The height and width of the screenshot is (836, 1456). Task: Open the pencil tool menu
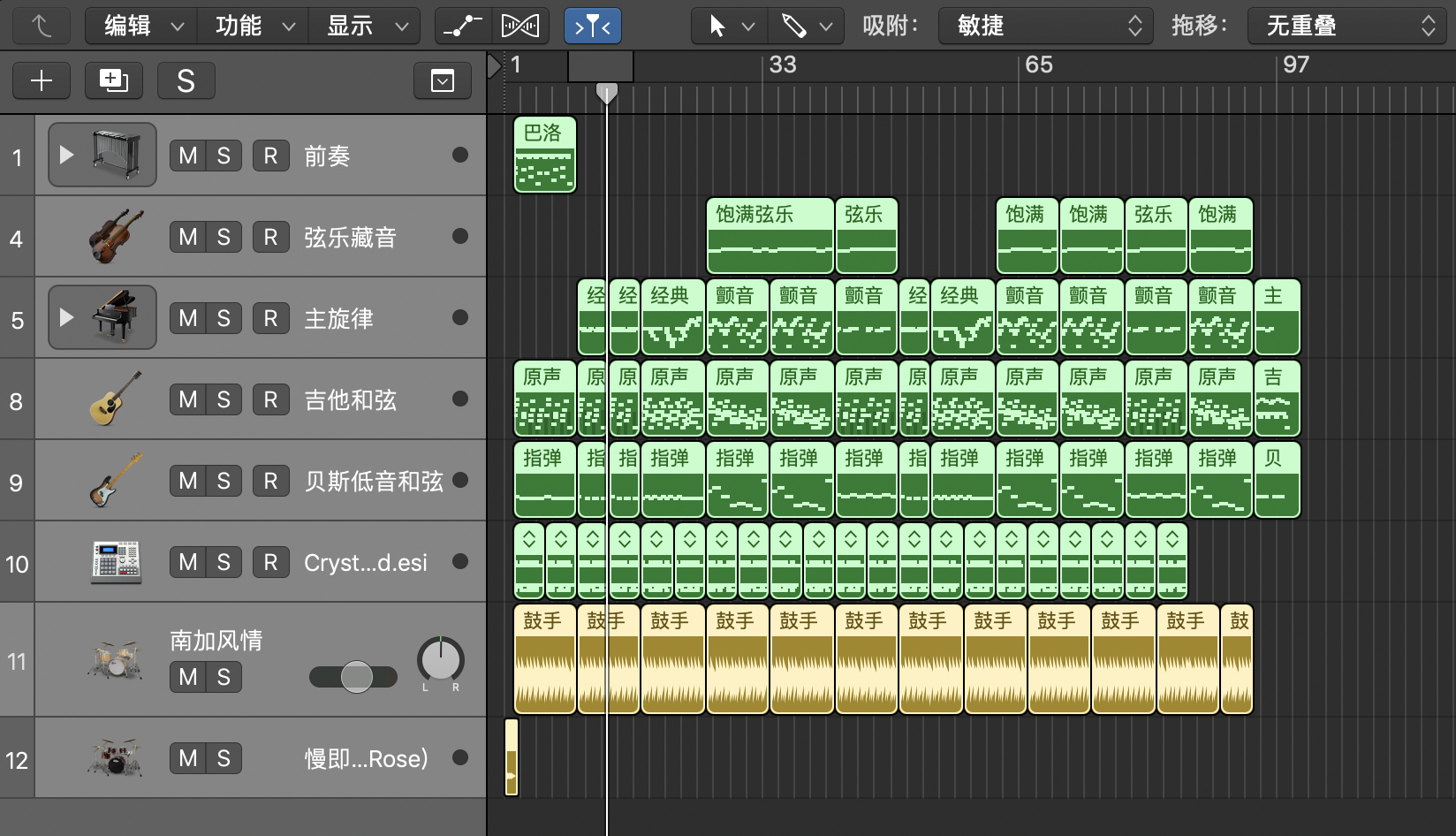[x=806, y=26]
